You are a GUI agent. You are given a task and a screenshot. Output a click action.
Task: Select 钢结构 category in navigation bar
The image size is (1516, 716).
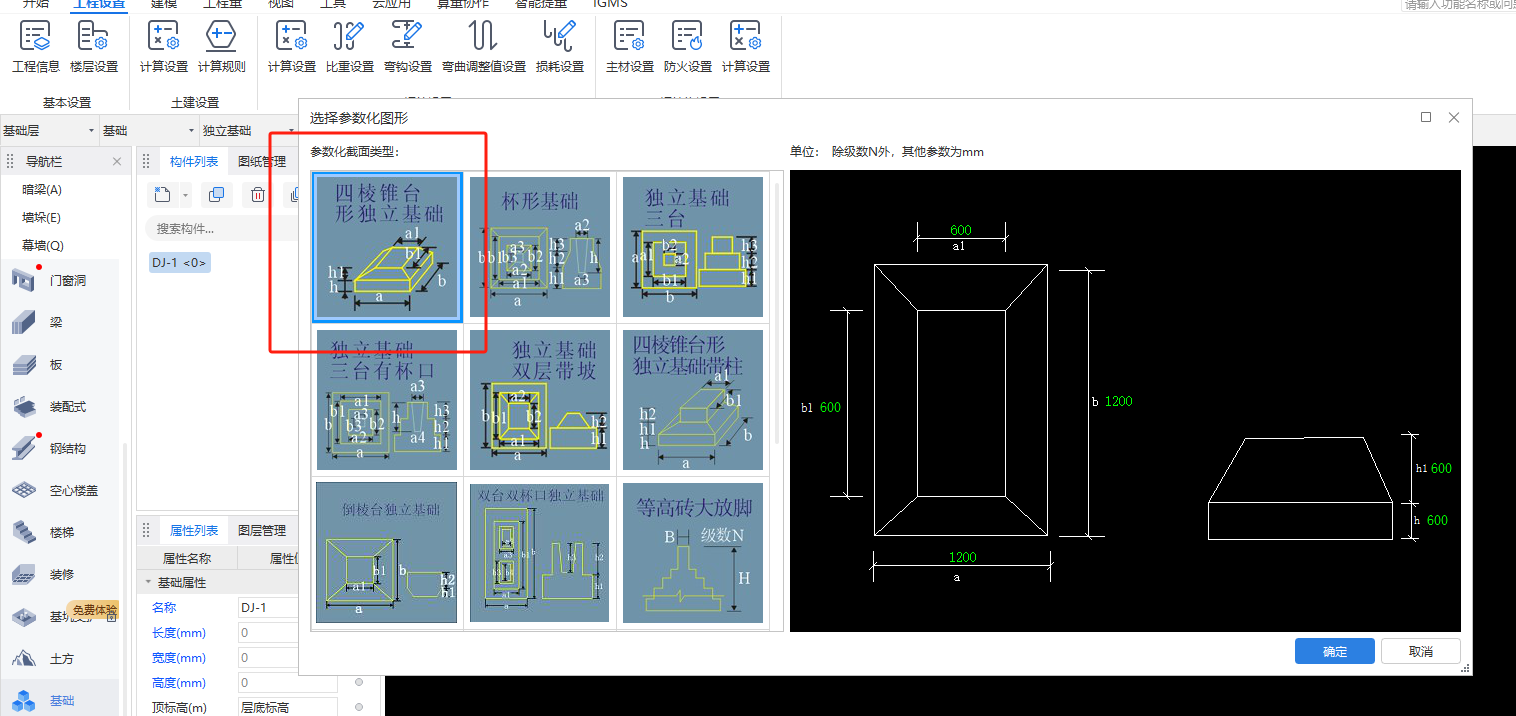pyautogui.click(x=60, y=449)
